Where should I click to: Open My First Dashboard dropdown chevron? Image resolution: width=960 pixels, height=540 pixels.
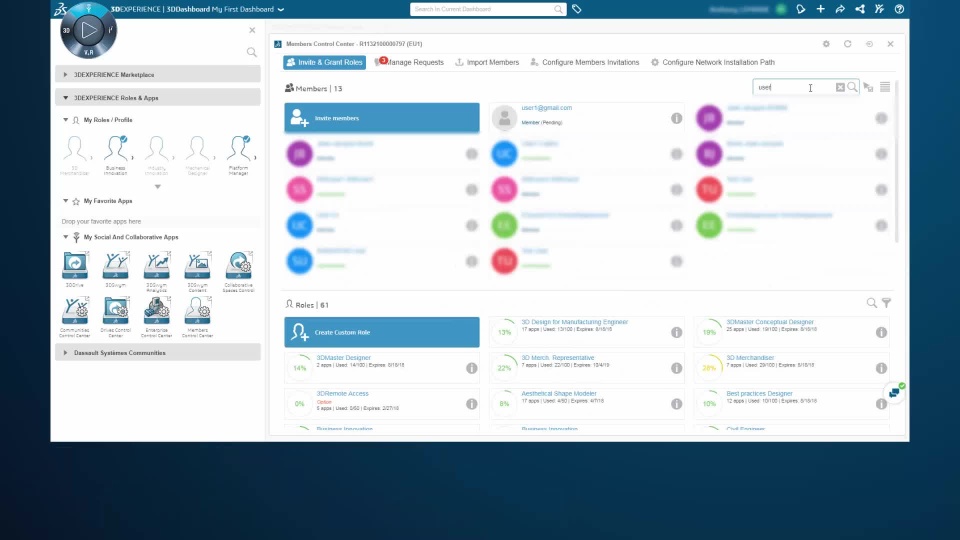[x=281, y=10]
